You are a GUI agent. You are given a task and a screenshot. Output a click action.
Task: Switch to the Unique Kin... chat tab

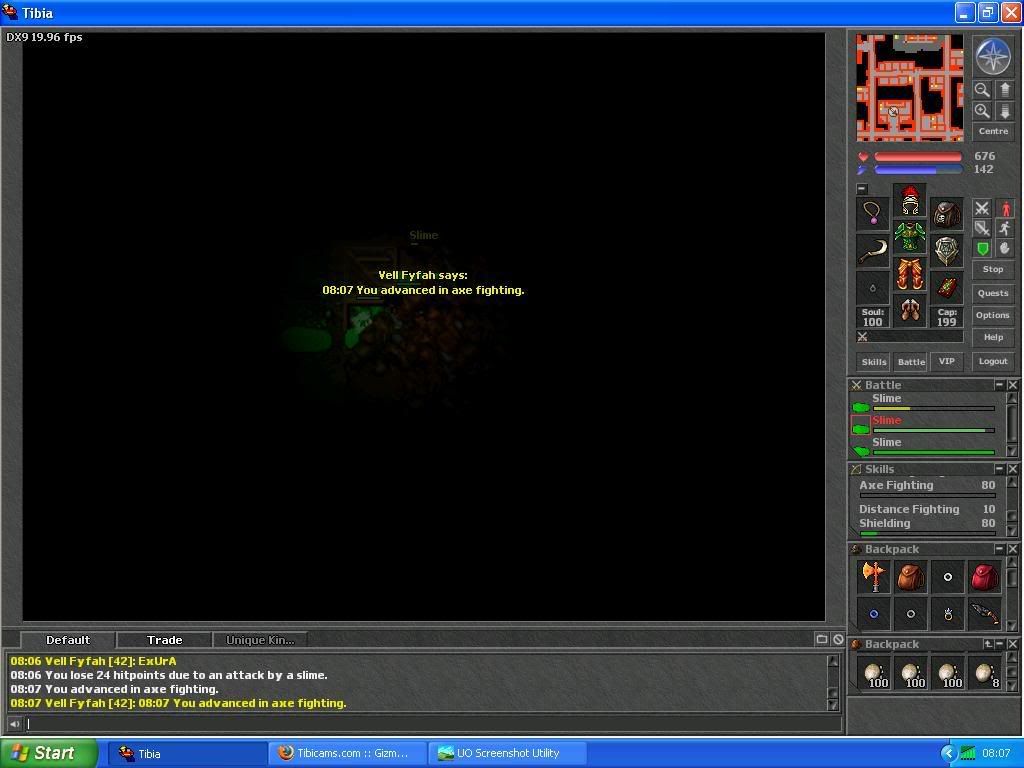(260, 640)
